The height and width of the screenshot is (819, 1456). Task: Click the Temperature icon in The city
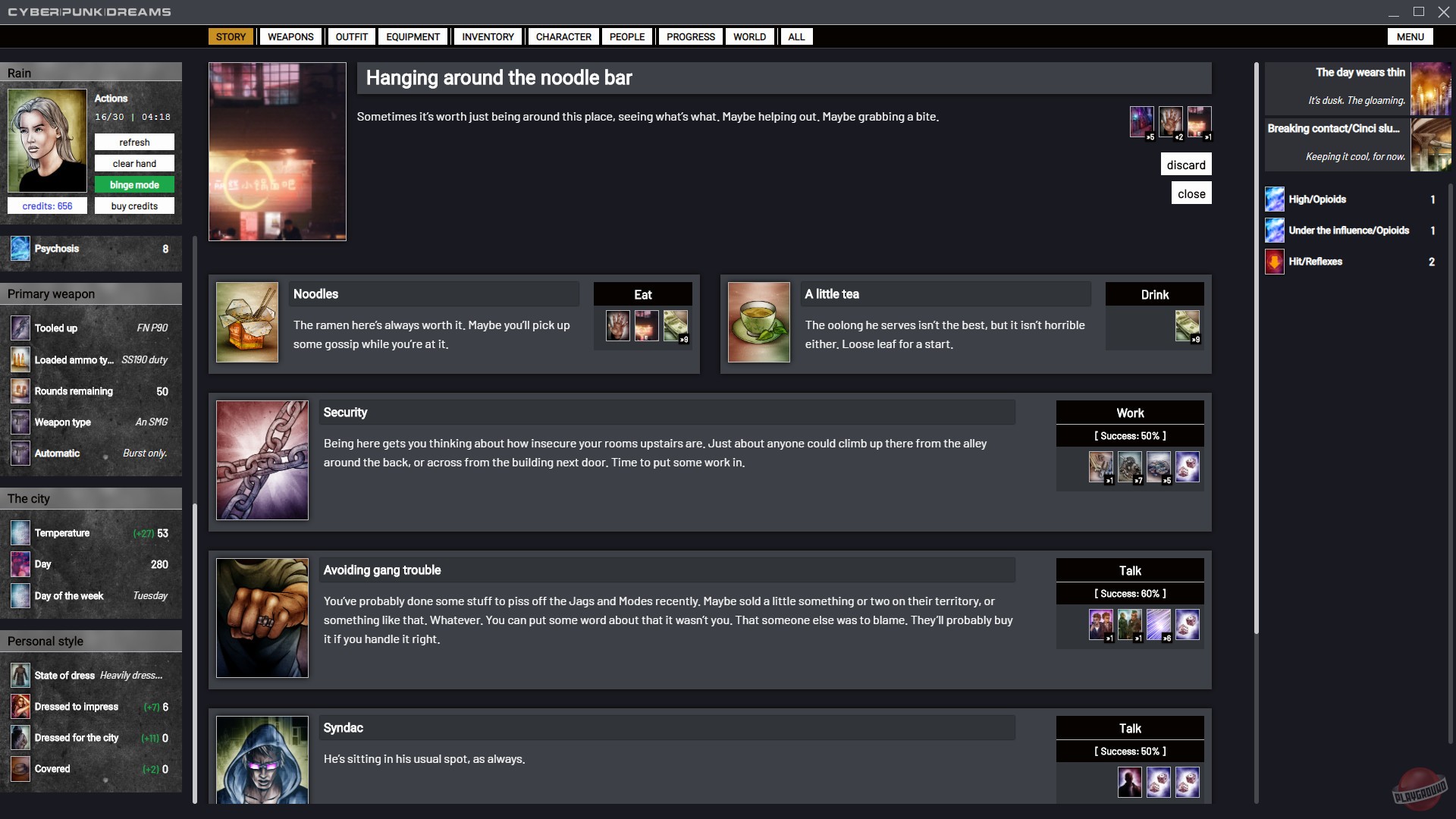(x=20, y=533)
